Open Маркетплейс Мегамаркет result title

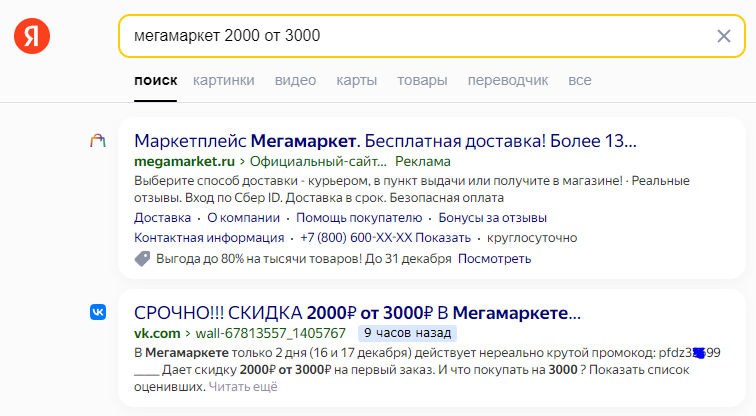pos(385,141)
